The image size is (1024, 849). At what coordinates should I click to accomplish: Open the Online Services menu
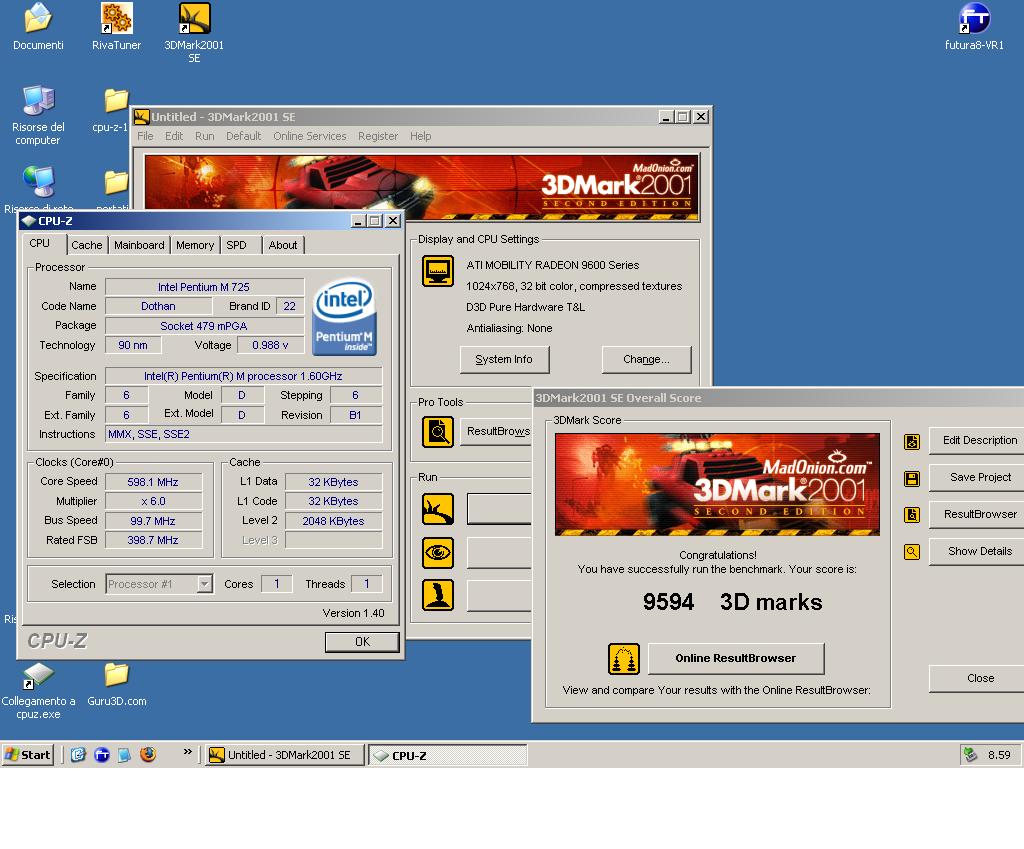[310, 136]
